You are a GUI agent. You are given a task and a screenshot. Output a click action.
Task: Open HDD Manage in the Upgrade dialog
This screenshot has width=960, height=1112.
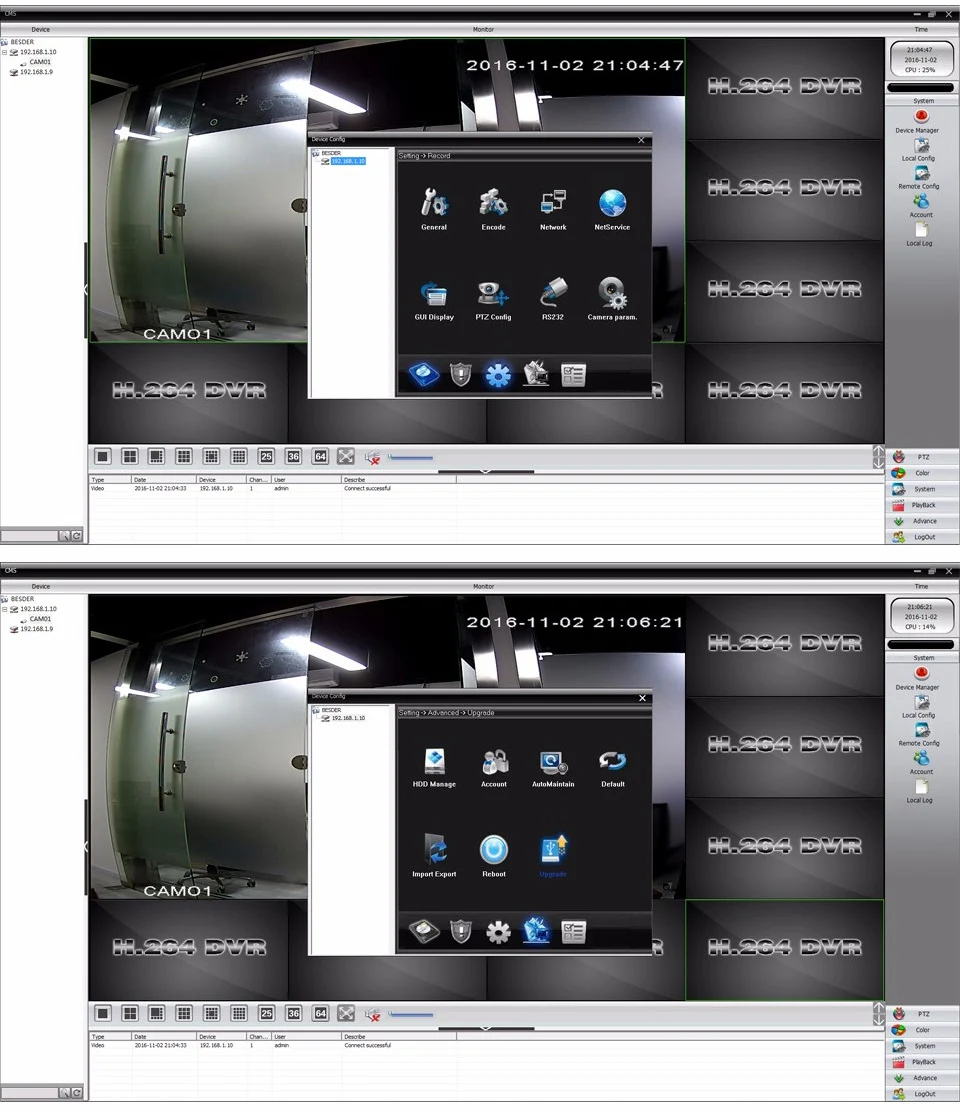coord(434,766)
